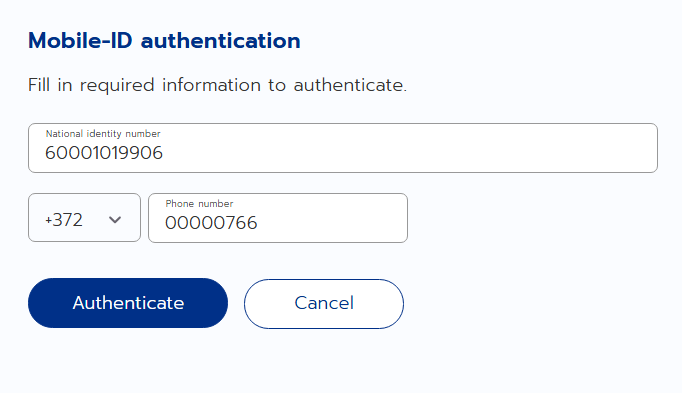Image resolution: width=682 pixels, height=393 pixels.
Task: Click the identity value 60001019906
Action: point(104,153)
